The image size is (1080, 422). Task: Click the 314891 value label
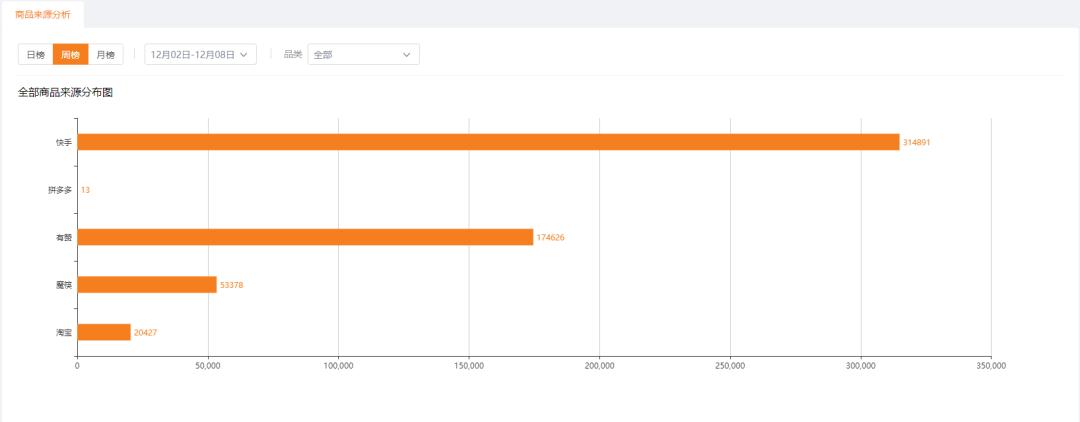click(917, 142)
